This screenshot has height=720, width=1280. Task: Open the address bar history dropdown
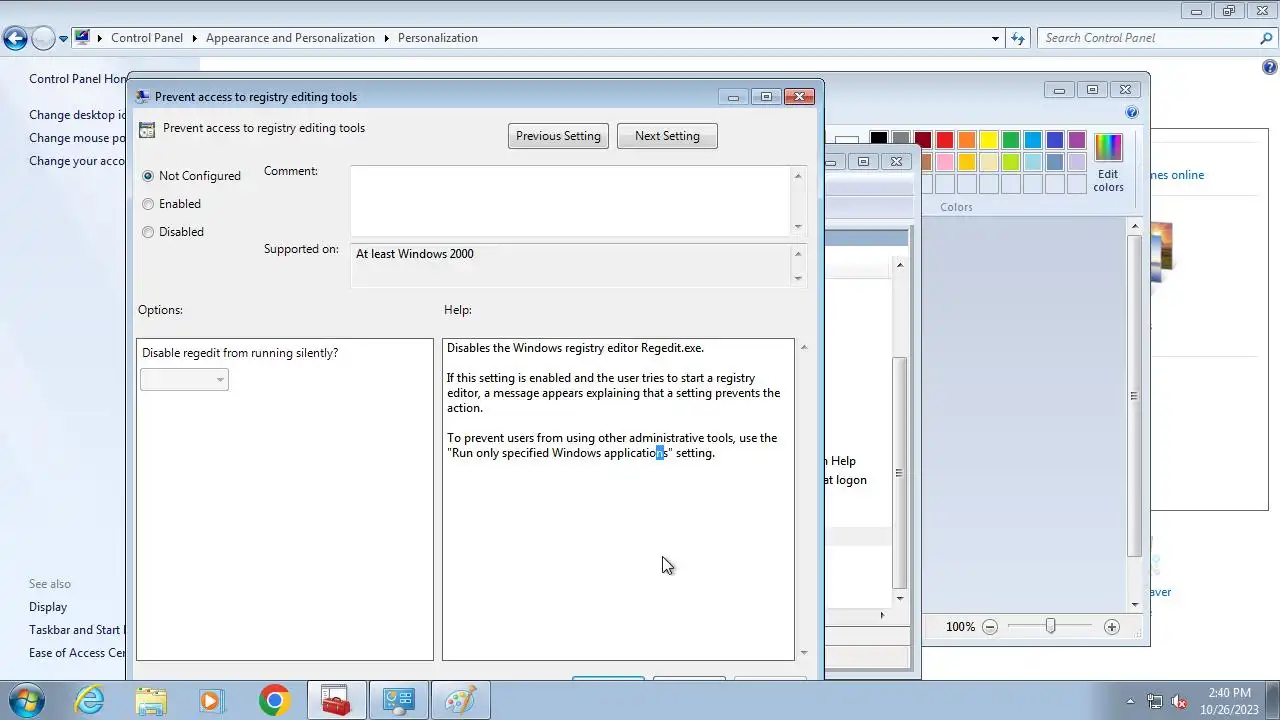[x=995, y=38]
